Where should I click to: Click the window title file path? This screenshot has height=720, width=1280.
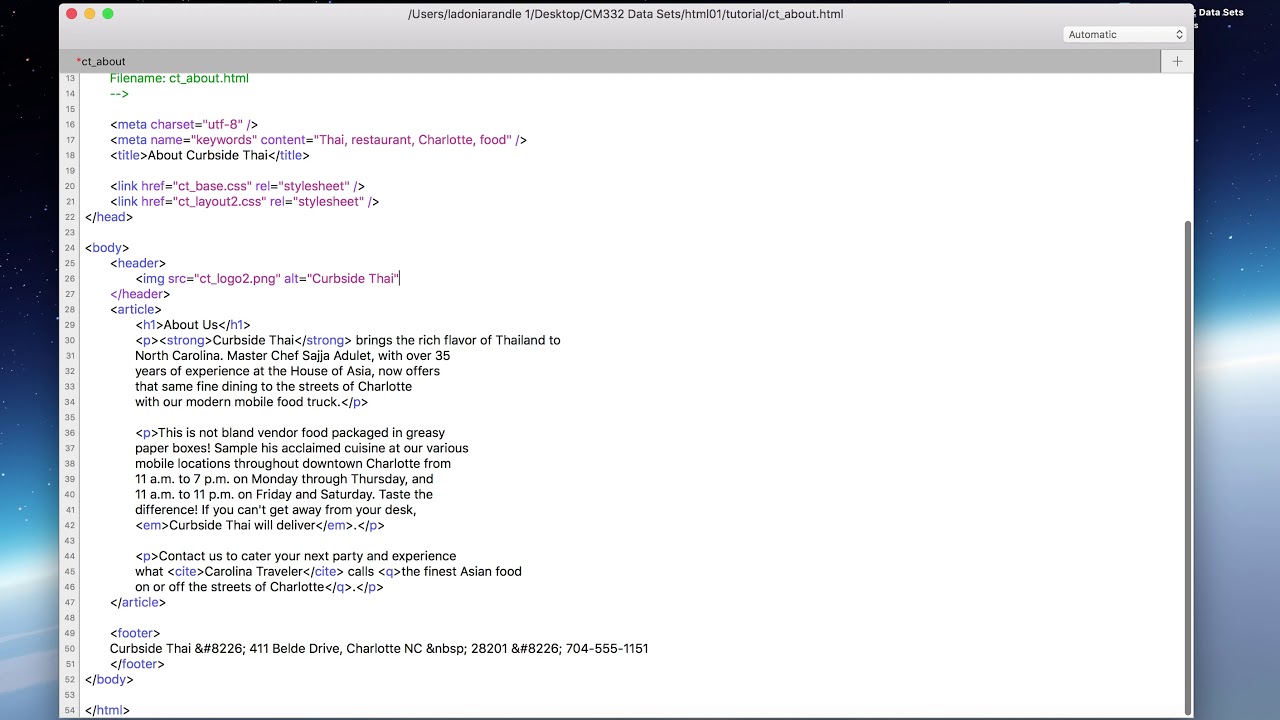(626, 14)
